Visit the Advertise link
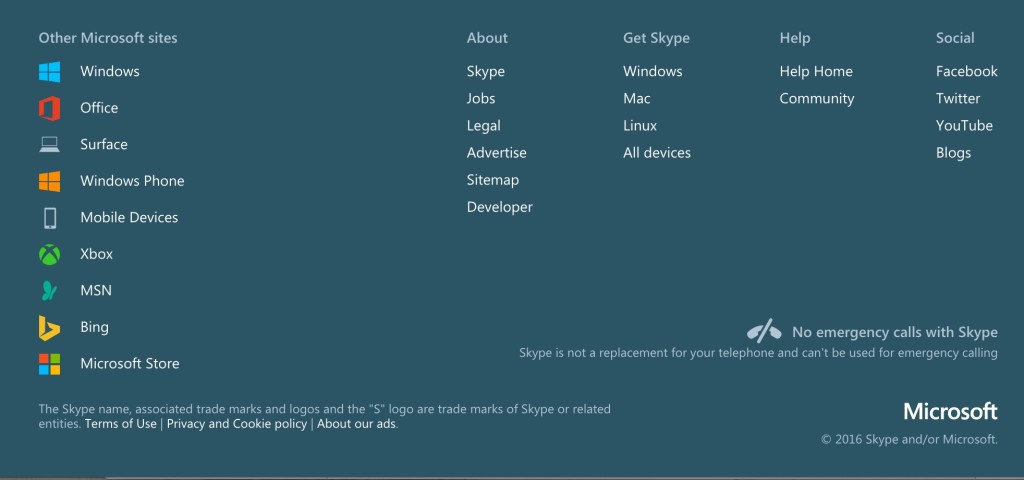Image resolution: width=1024 pixels, height=480 pixels. click(496, 153)
